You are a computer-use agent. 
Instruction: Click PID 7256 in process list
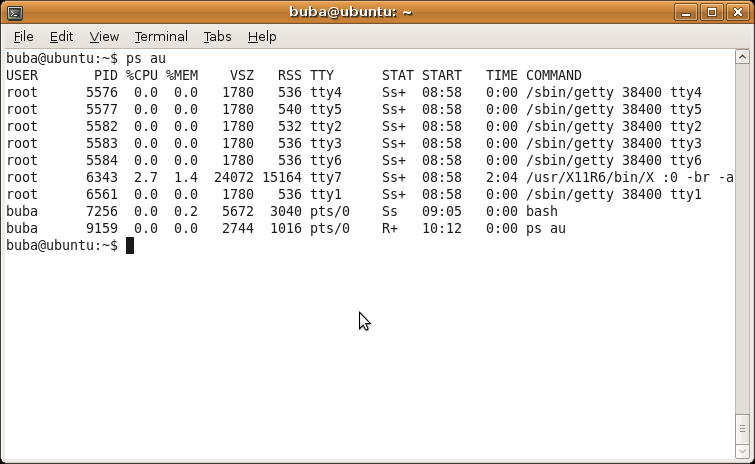pos(102,211)
